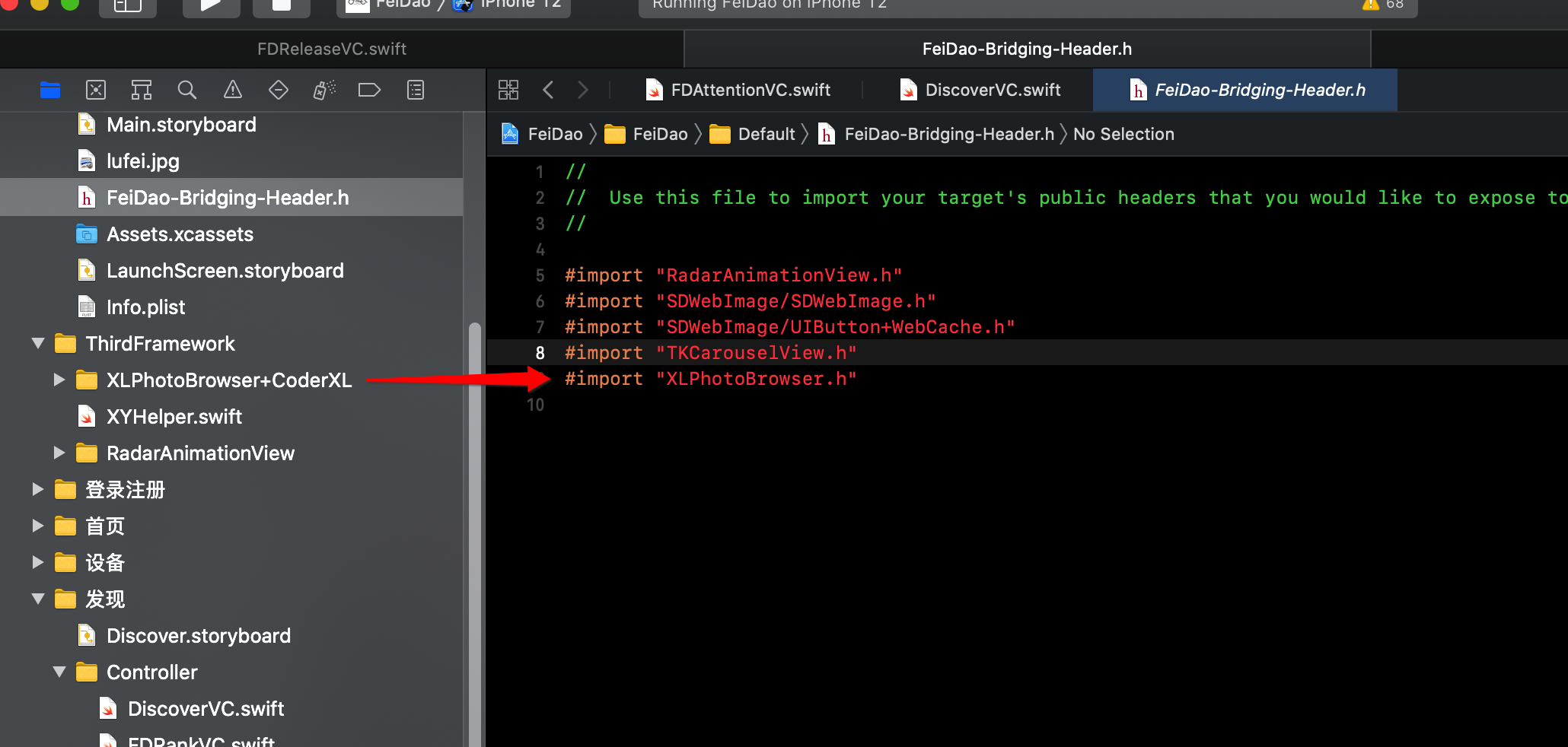1568x747 pixels.
Task: Click the "SDWebImage/UIButton+WebCache.h" import string
Action: pos(836,327)
